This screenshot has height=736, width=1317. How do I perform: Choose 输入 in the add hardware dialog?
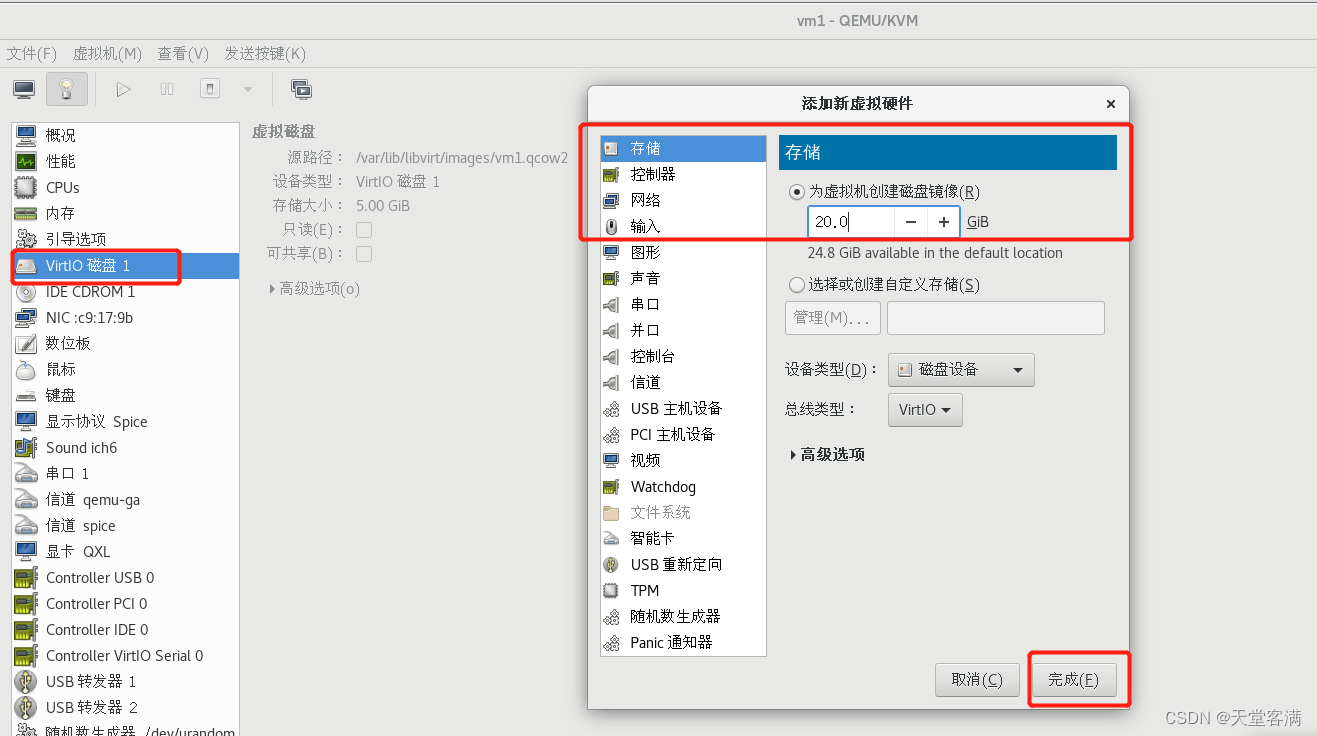(x=683, y=226)
